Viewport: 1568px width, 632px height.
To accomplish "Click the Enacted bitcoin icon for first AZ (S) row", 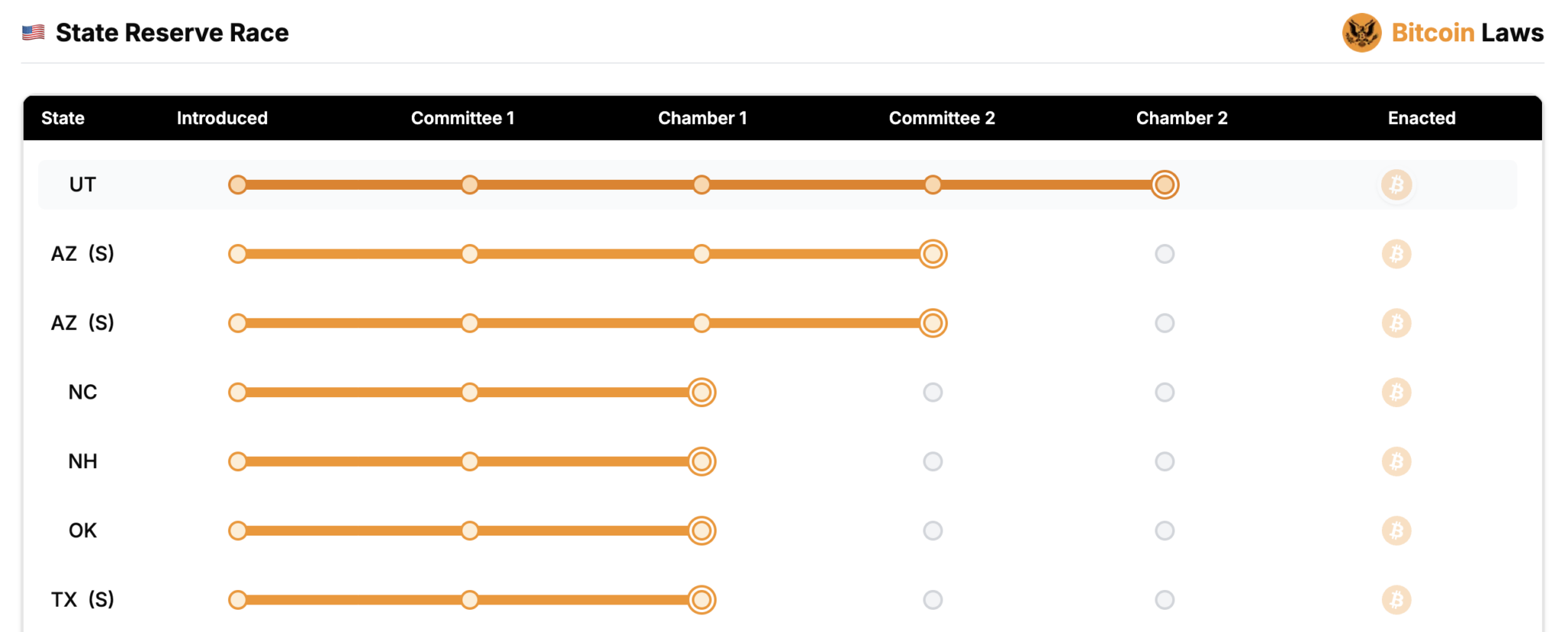I will 1396,254.
